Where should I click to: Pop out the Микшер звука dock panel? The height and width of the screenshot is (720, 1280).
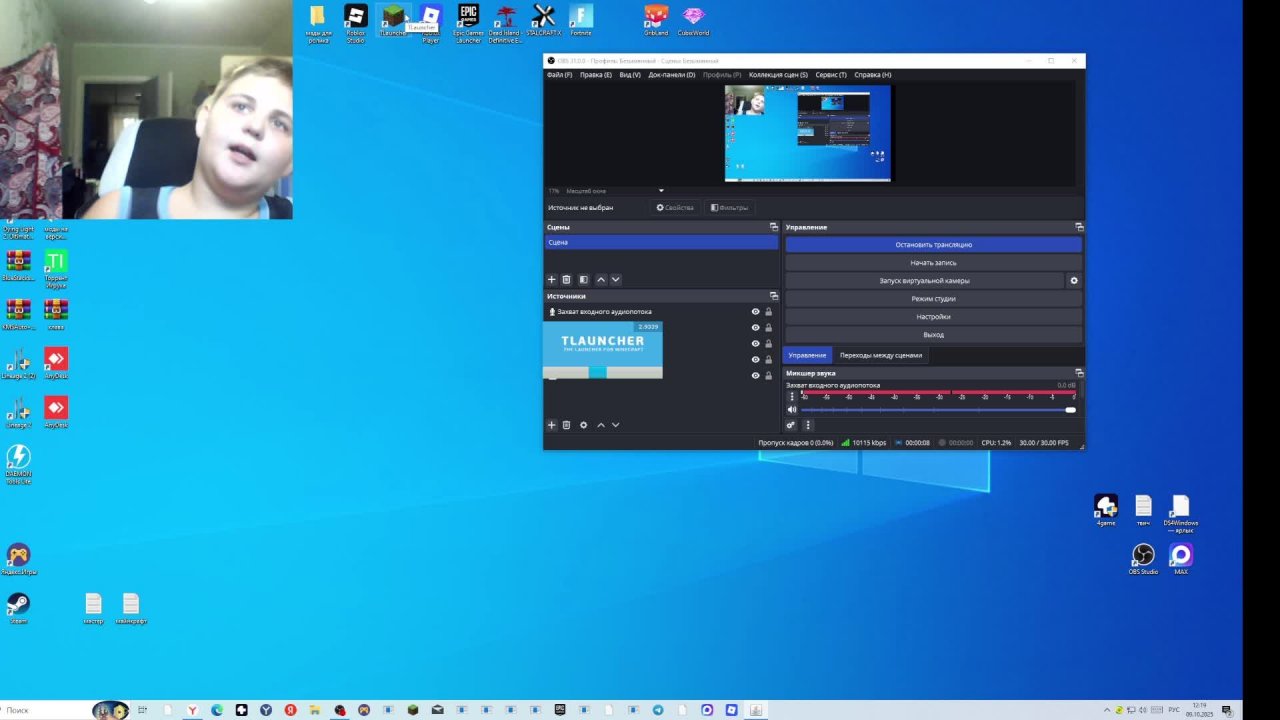click(1078, 373)
